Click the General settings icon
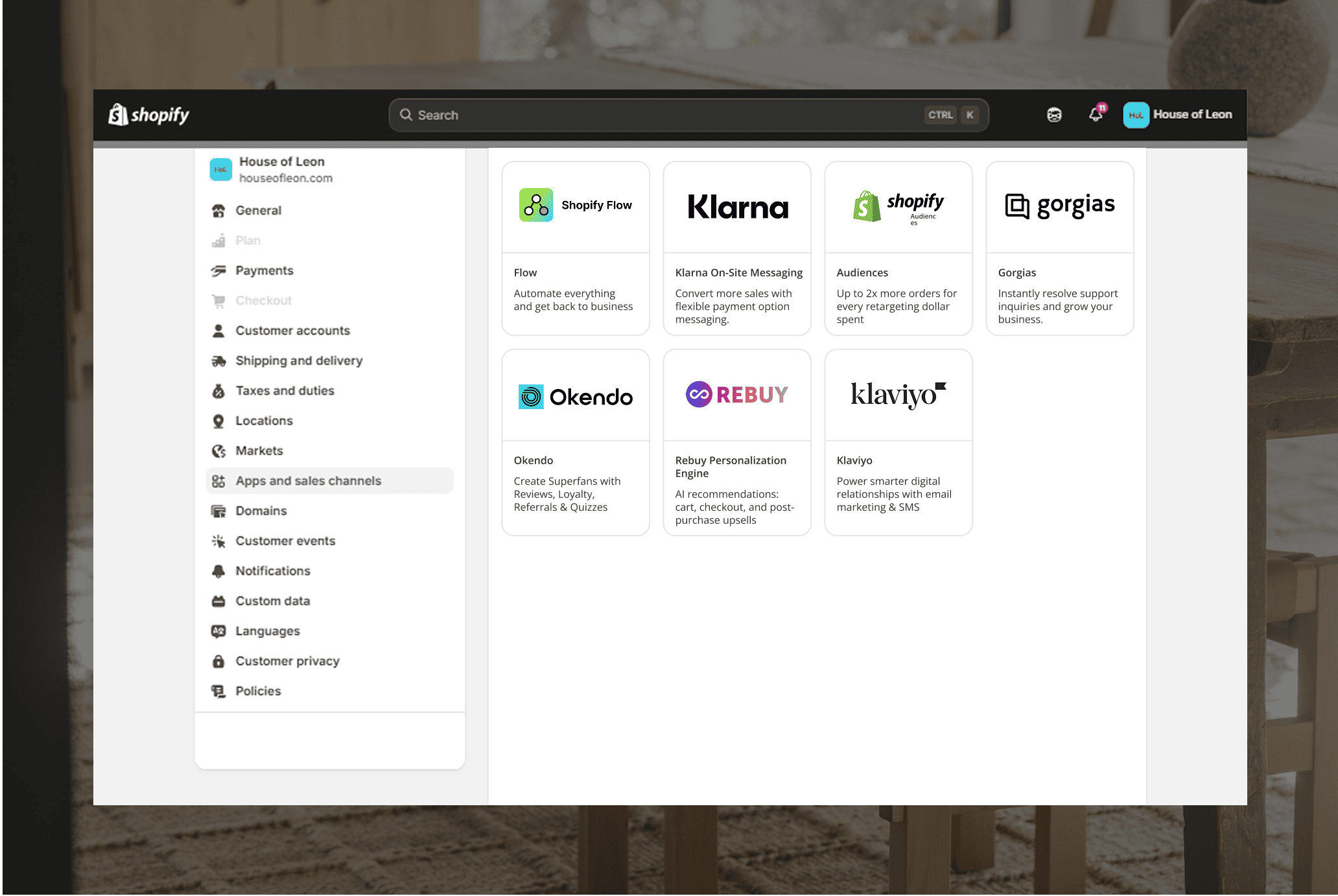This screenshot has height=896, width=1338. click(218, 211)
